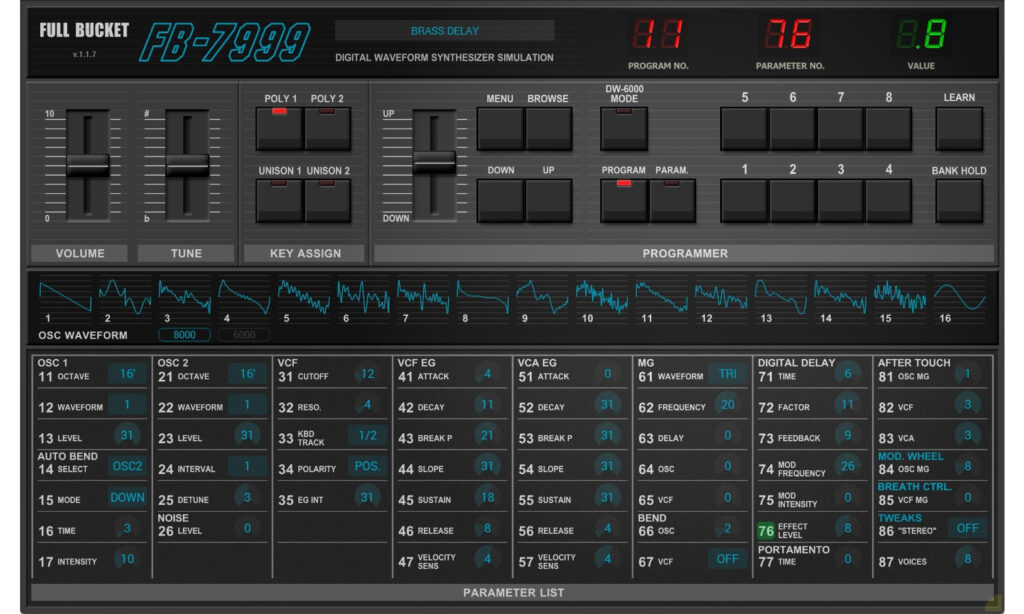Open the MENU button

(x=500, y=129)
